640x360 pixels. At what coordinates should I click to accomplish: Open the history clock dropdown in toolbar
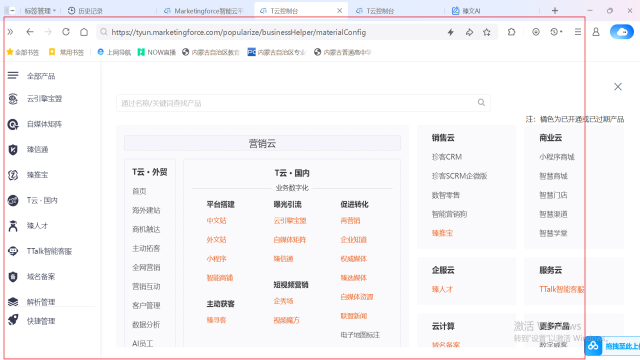[556, 32]
